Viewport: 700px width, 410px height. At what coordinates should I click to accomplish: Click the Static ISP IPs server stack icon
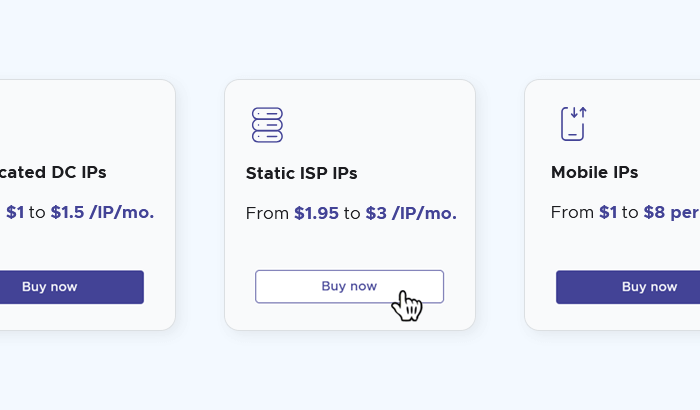267,125
